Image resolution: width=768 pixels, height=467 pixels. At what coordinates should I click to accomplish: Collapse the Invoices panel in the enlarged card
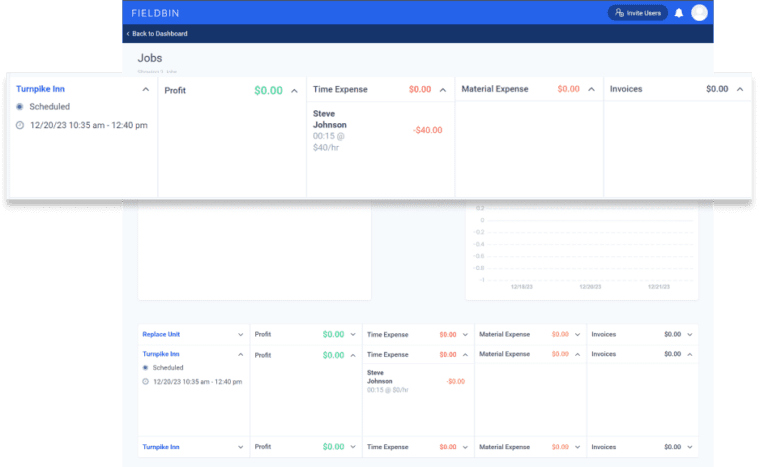tap(740, 89)
